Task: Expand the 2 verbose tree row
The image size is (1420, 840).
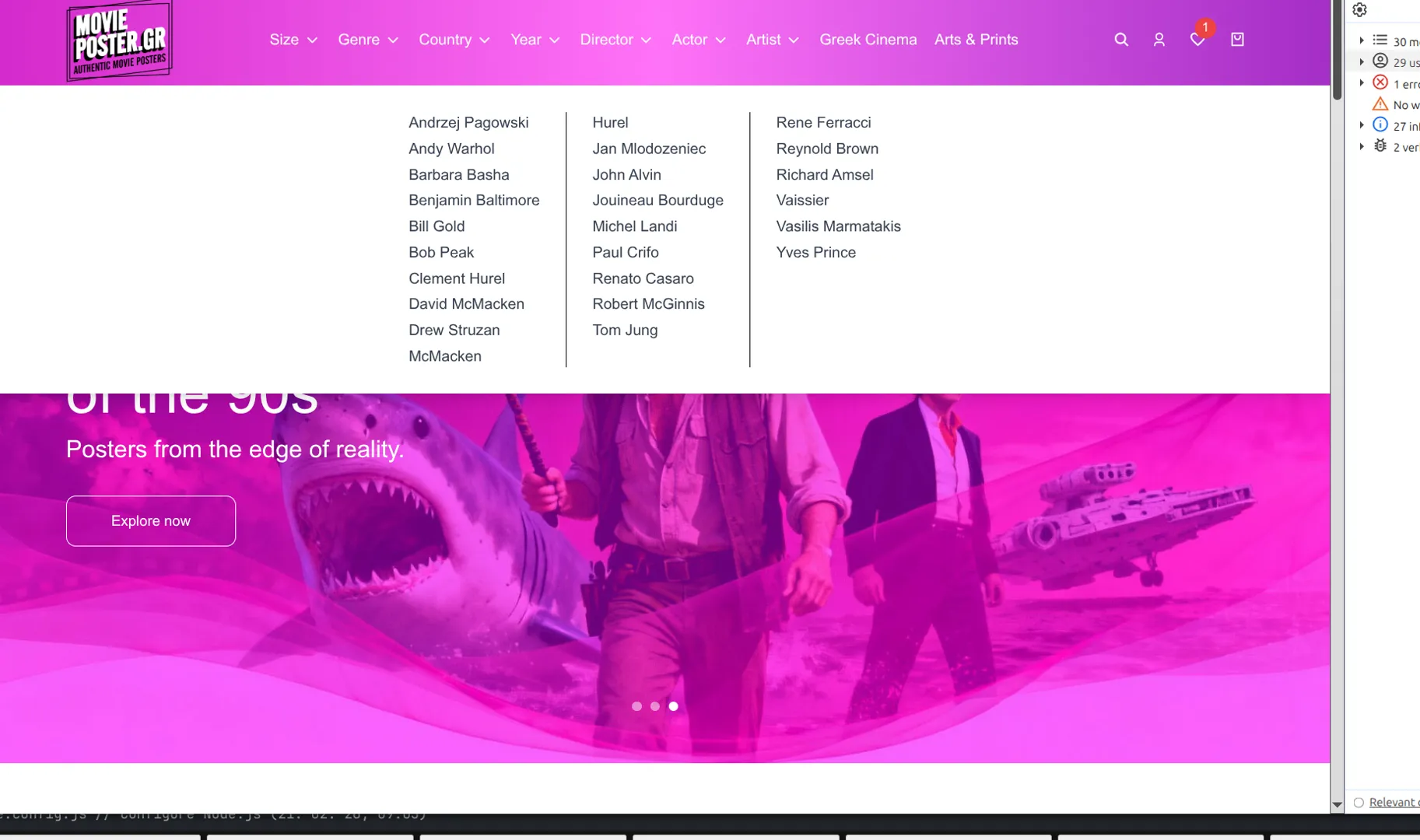Action: pos(1362,146)
